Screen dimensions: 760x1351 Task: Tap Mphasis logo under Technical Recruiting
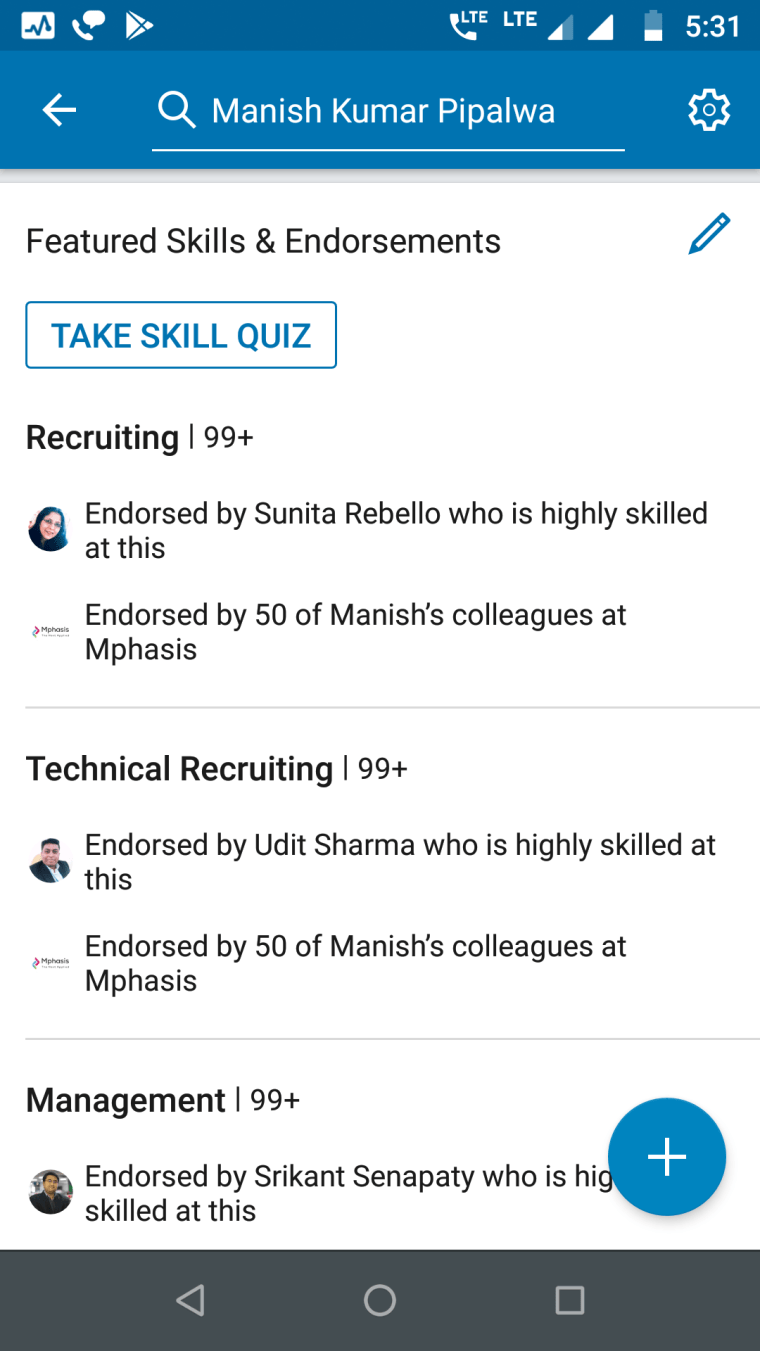coord(50,962)
